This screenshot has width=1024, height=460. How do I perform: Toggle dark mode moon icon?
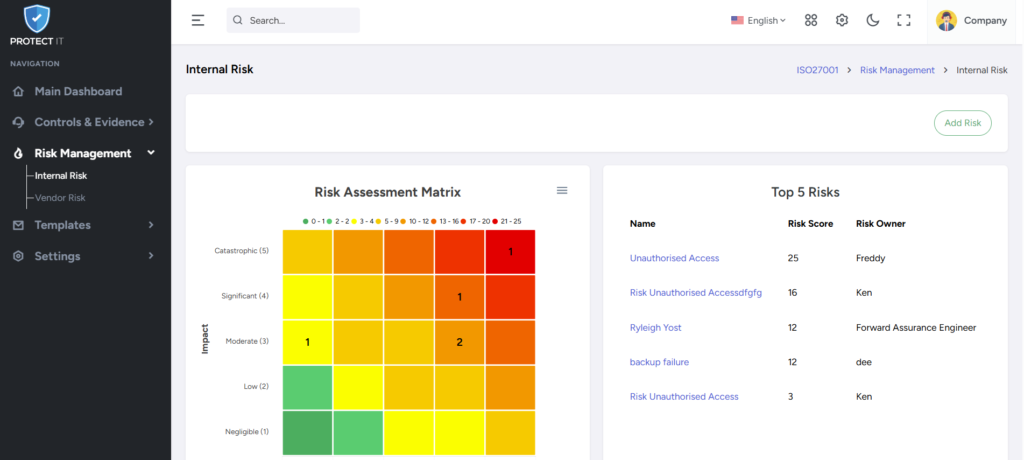click(872, 20)
